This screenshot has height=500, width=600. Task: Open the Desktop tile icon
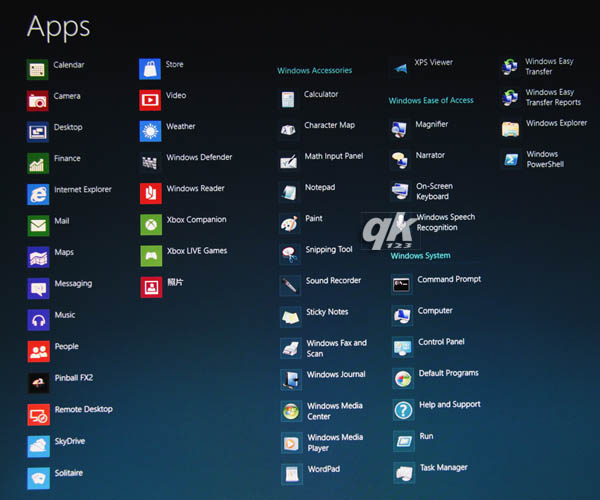(38, 132)
